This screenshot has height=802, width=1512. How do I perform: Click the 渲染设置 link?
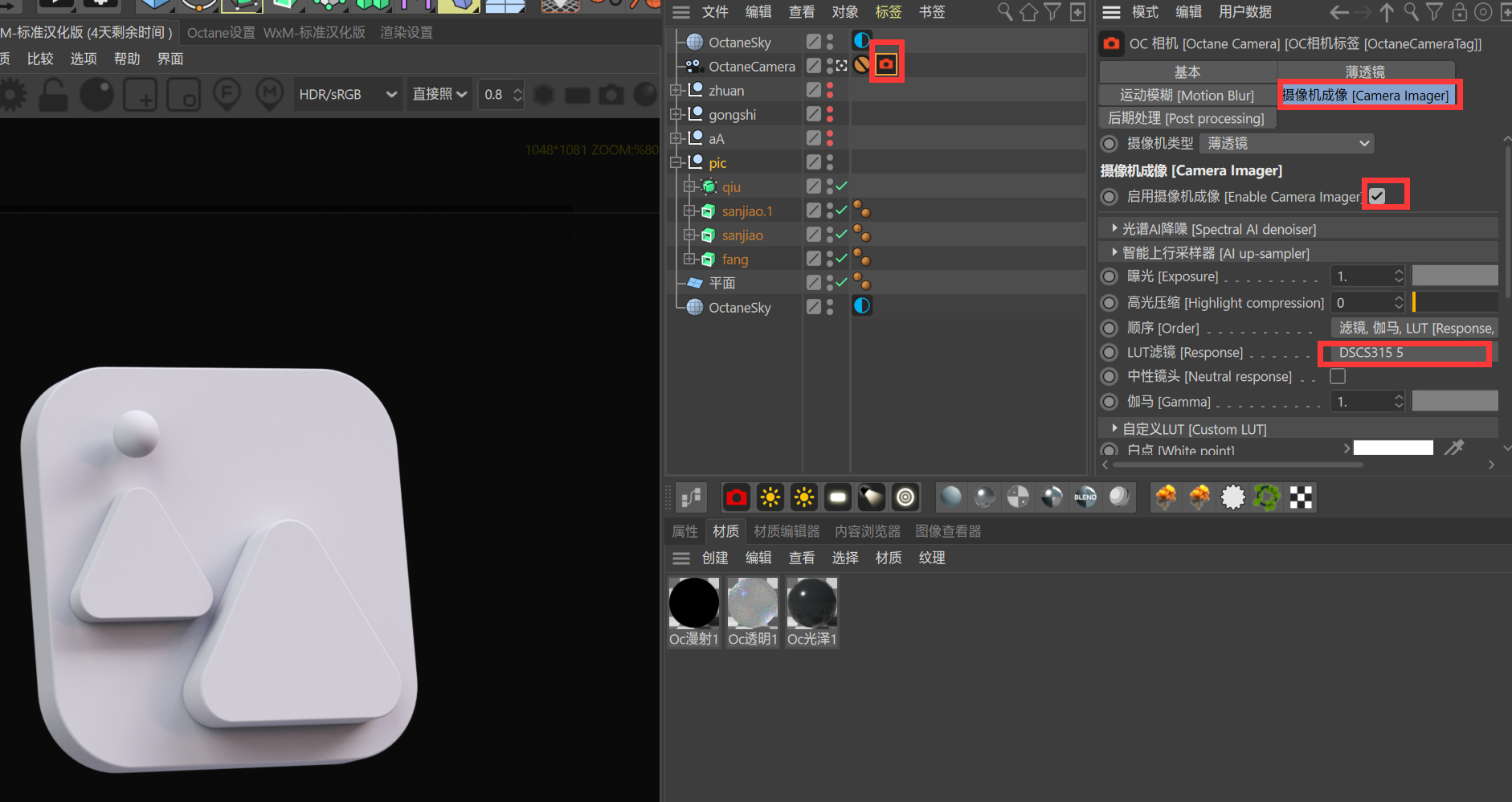pos(407,33)
